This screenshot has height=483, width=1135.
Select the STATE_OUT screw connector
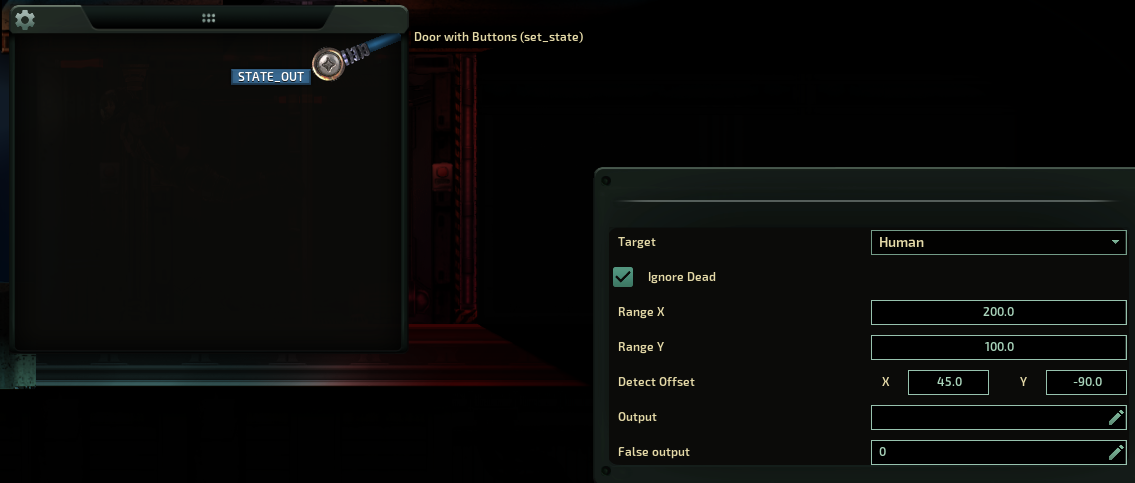tap(328, 64)
